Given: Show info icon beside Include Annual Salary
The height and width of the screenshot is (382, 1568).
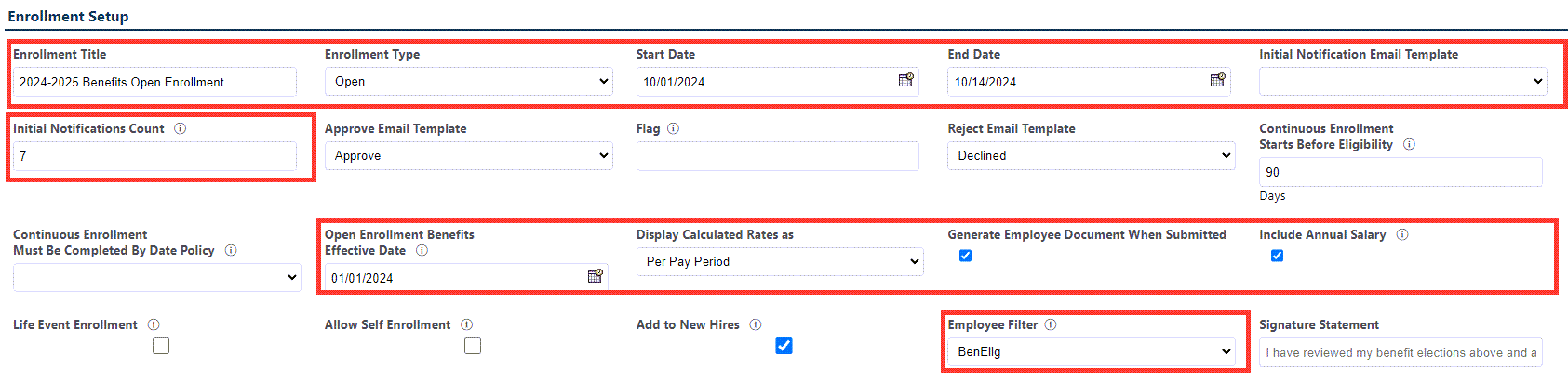Looking at the screenshot, I should click(x=1402, y=234).
